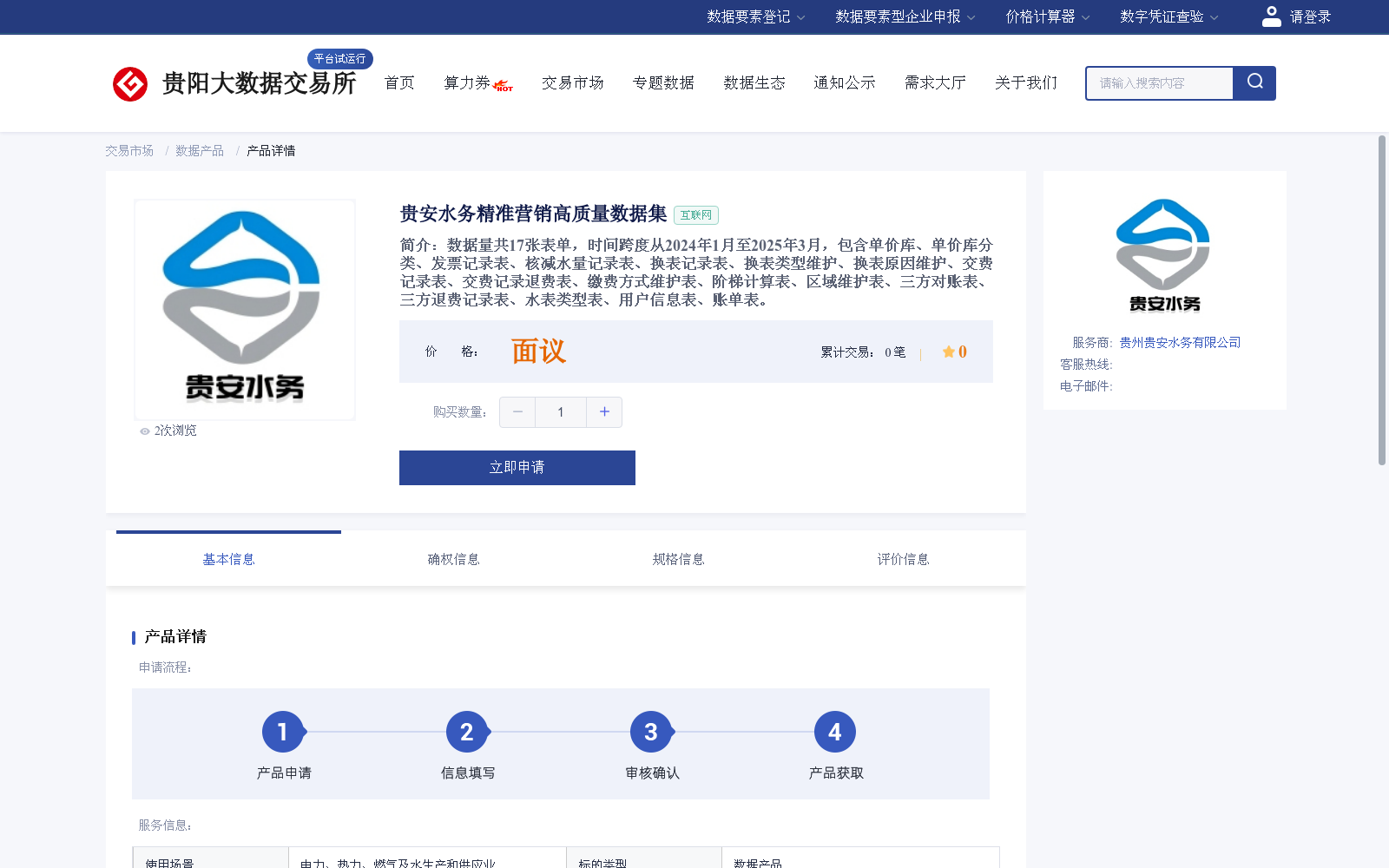Click the 服务信息 label
The width and height of the screenshot is (1389, 868).
(x=165, y=825)
